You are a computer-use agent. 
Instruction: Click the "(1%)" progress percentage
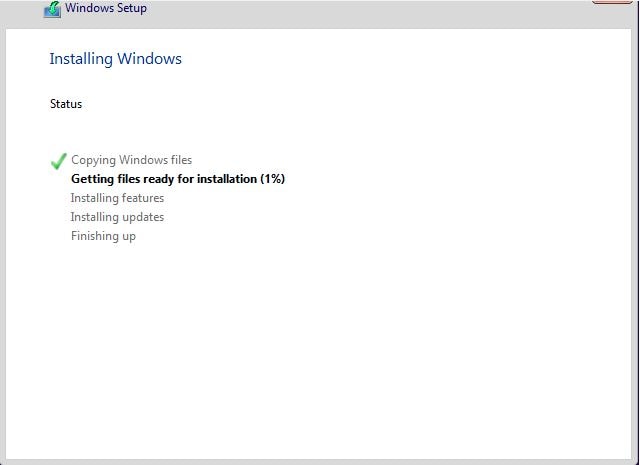[273, 179]
